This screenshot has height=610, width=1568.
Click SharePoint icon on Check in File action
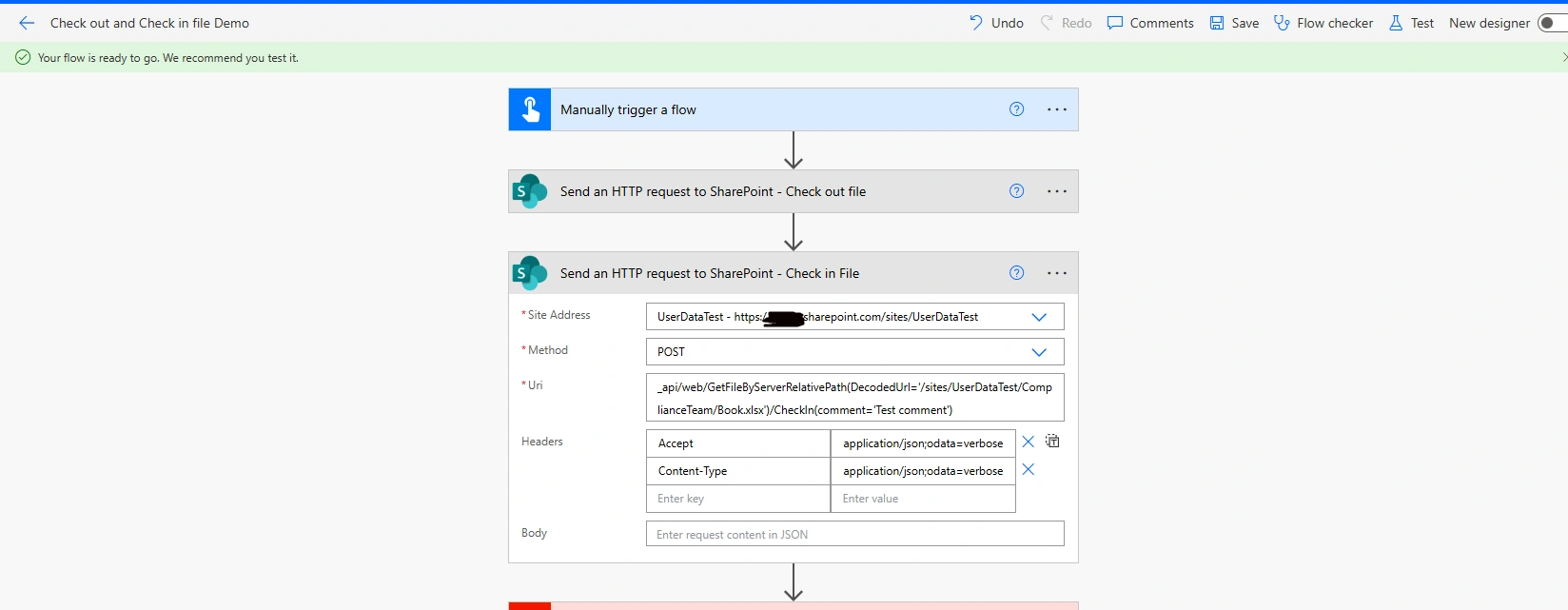pos(530,273)
